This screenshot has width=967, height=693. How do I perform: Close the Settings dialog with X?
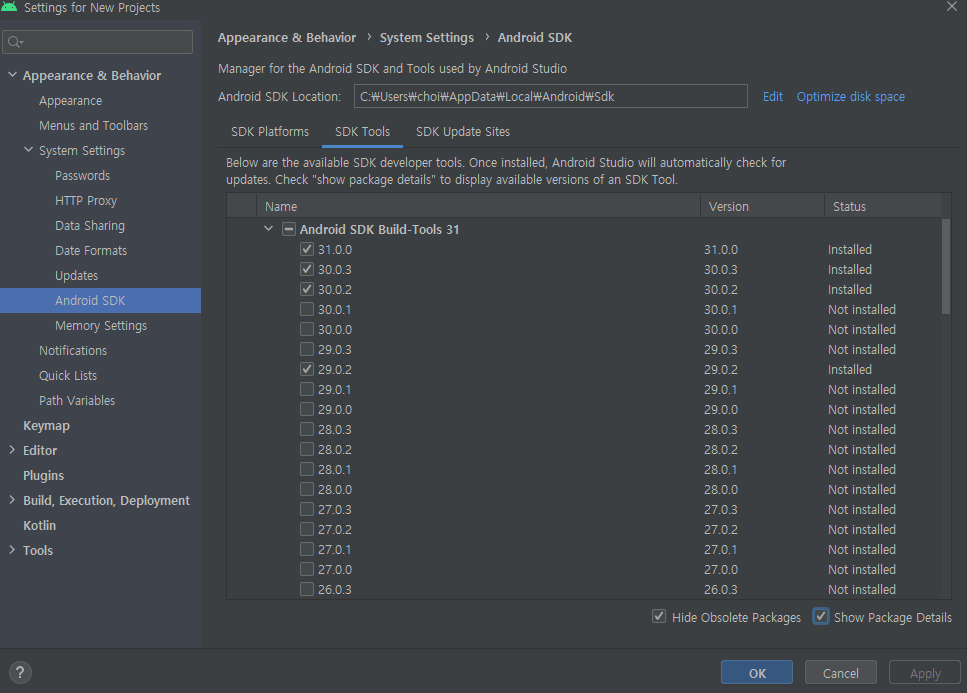(952, 6)
